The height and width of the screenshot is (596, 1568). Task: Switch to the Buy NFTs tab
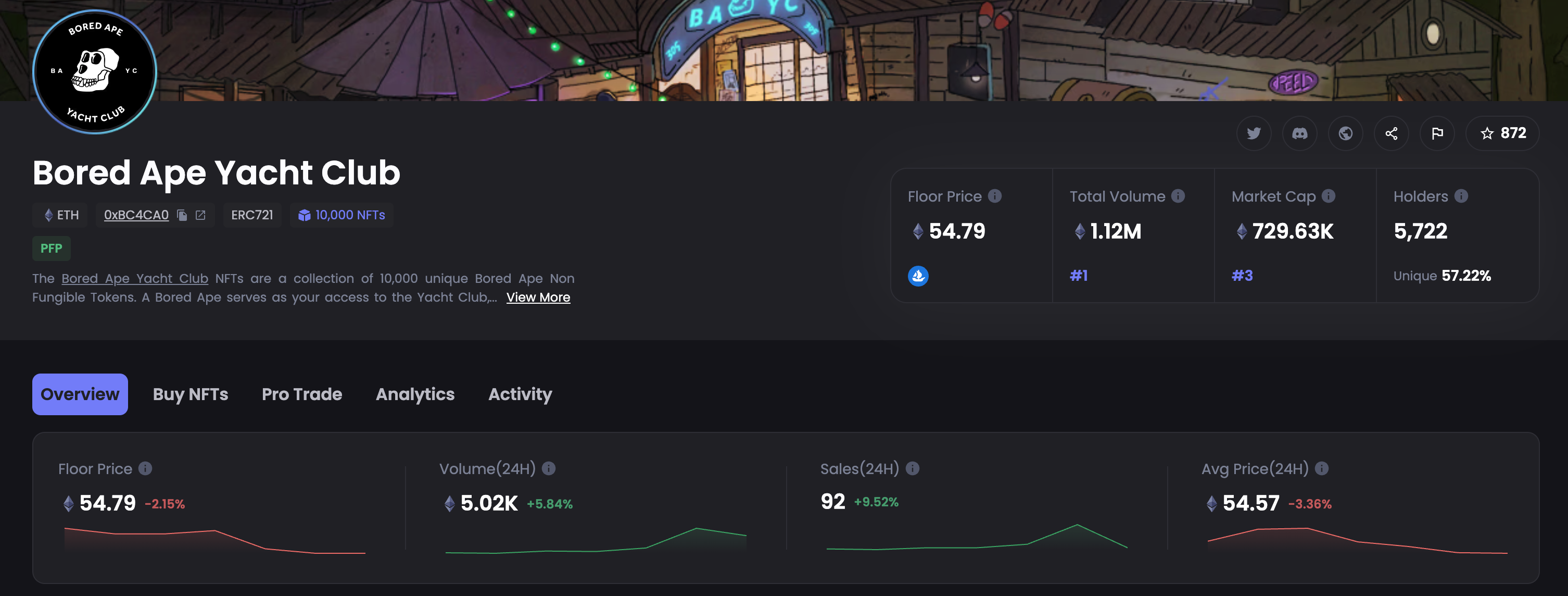[191, 394]
